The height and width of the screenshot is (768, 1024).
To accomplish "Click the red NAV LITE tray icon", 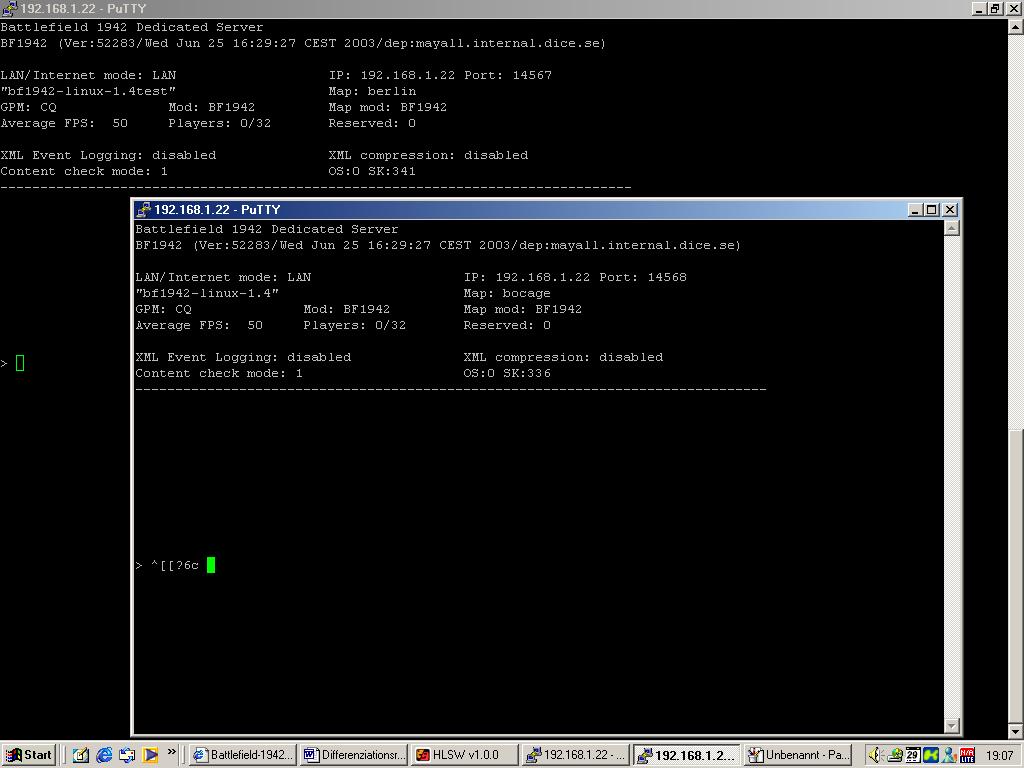I will (967, 756).
